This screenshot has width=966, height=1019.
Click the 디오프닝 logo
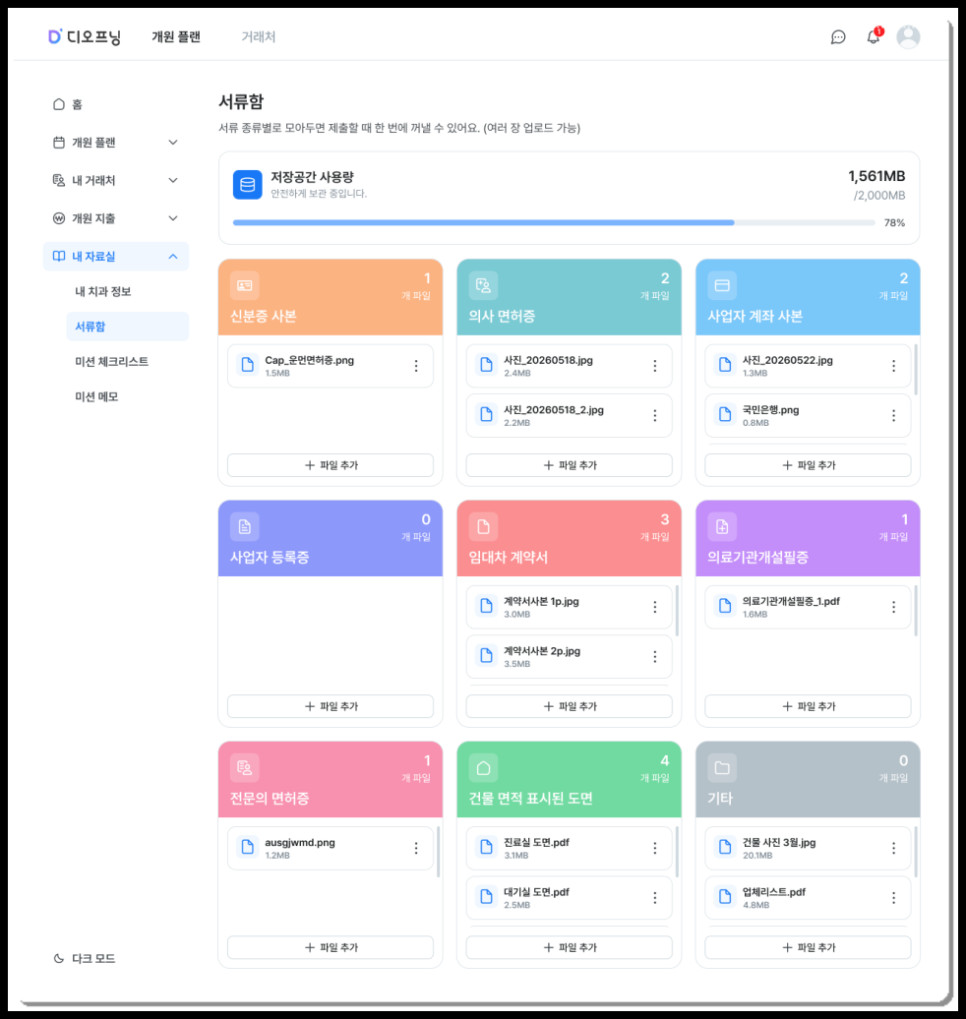(x=85, y=37)
